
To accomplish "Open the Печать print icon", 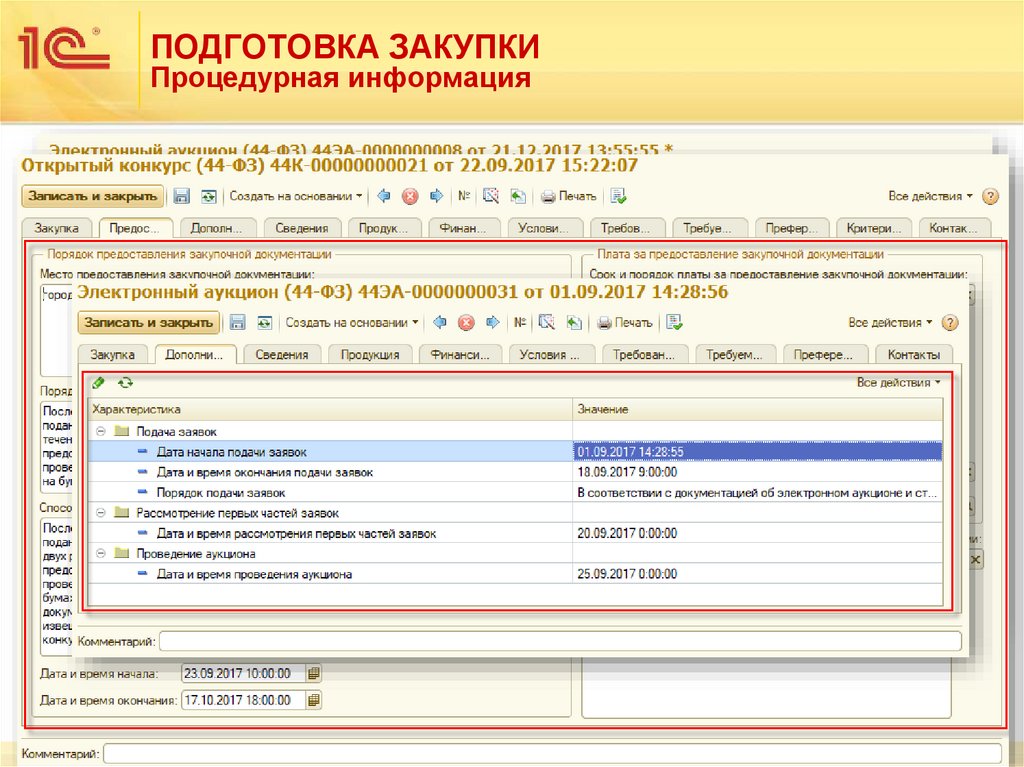I will (x=625, y=322).
